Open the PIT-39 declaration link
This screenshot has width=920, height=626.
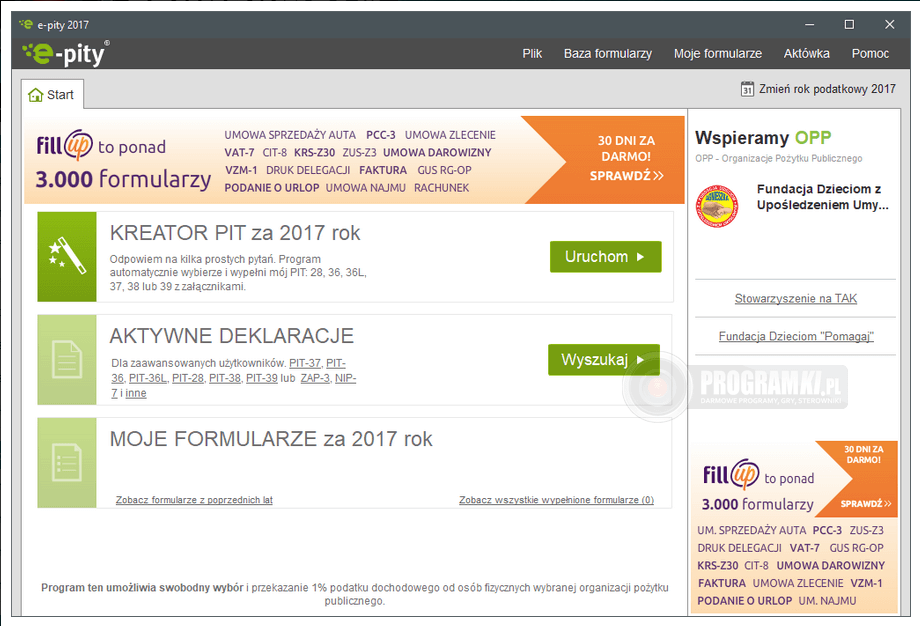pyautogui.click(x=262, y=378)
